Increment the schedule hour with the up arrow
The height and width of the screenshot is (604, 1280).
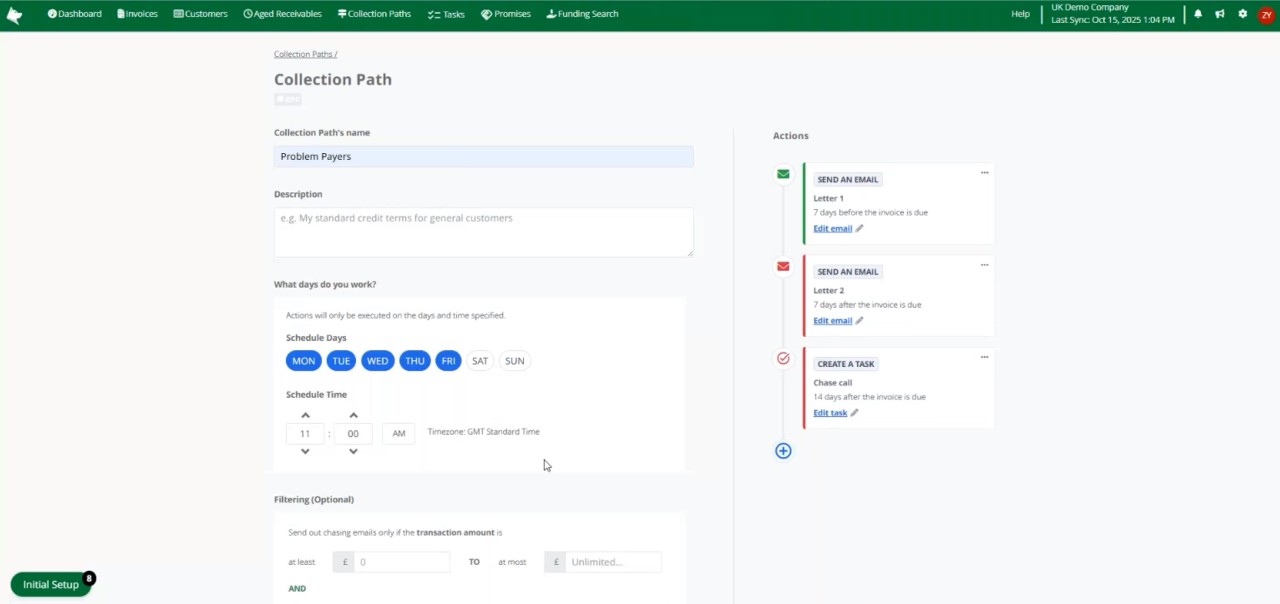point(305,415)
